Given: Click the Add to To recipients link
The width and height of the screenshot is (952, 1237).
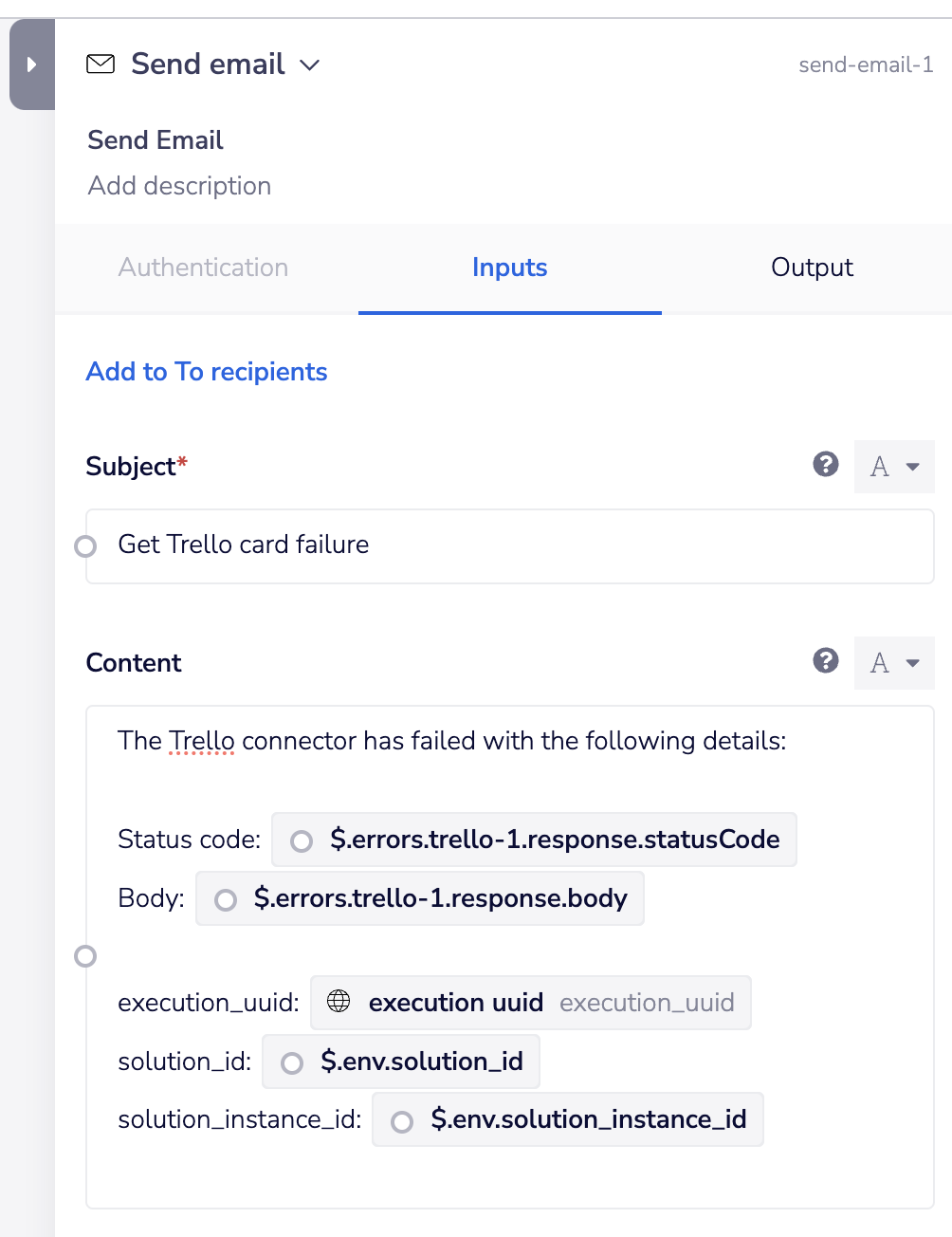Looking at the screenshot, I should click(207, 372).
